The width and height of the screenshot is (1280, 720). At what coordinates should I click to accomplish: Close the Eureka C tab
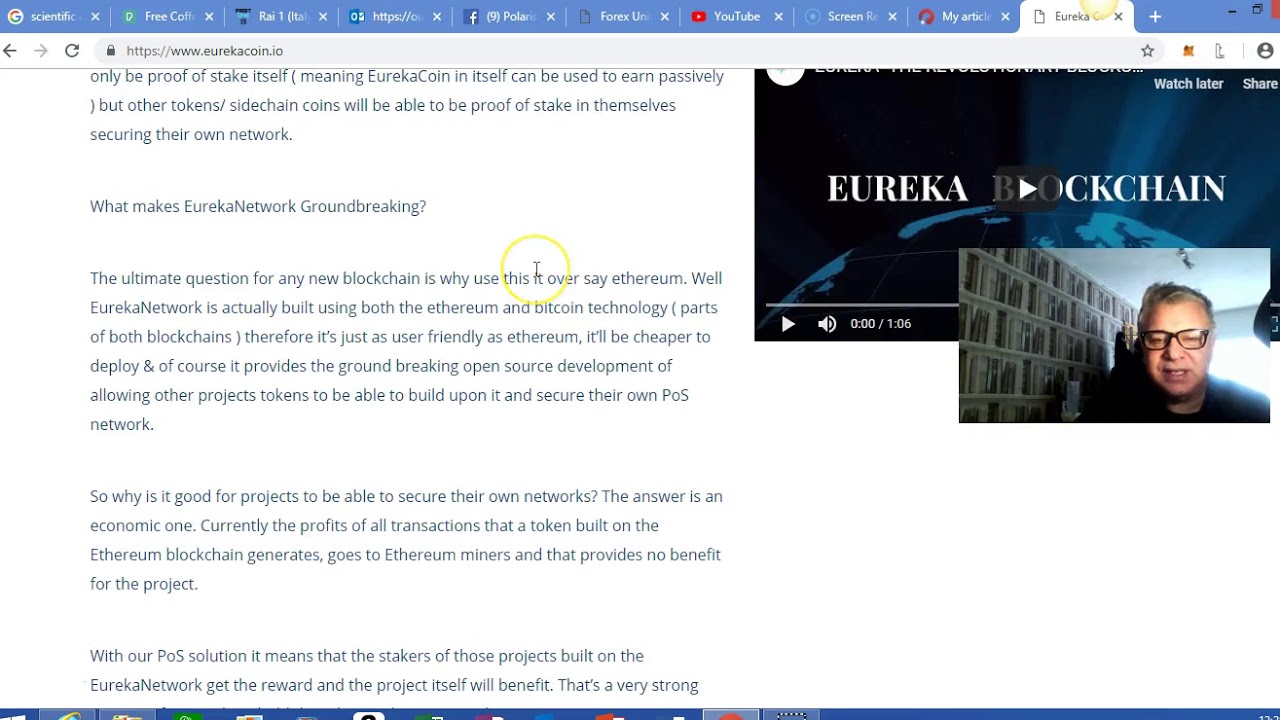pyautogui.click(x=1118, y=17)
